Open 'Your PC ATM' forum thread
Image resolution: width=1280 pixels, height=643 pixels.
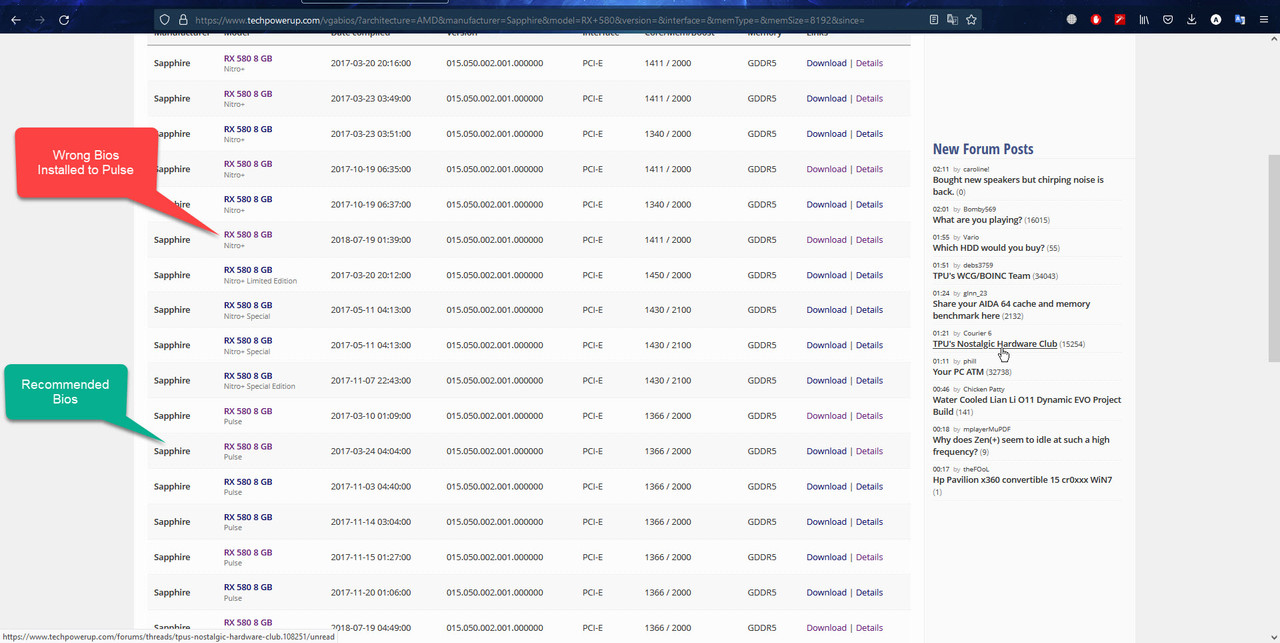[x=958, y=372]
